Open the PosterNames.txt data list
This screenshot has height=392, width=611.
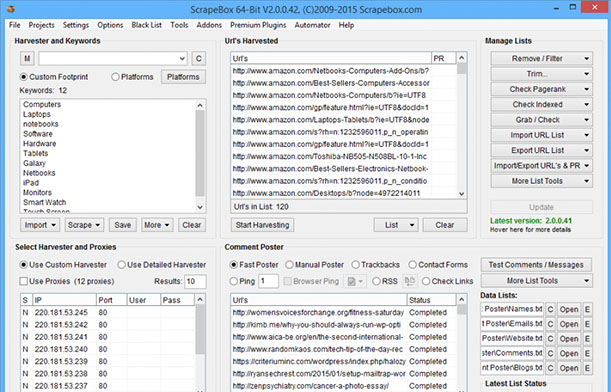click(569, 310)
